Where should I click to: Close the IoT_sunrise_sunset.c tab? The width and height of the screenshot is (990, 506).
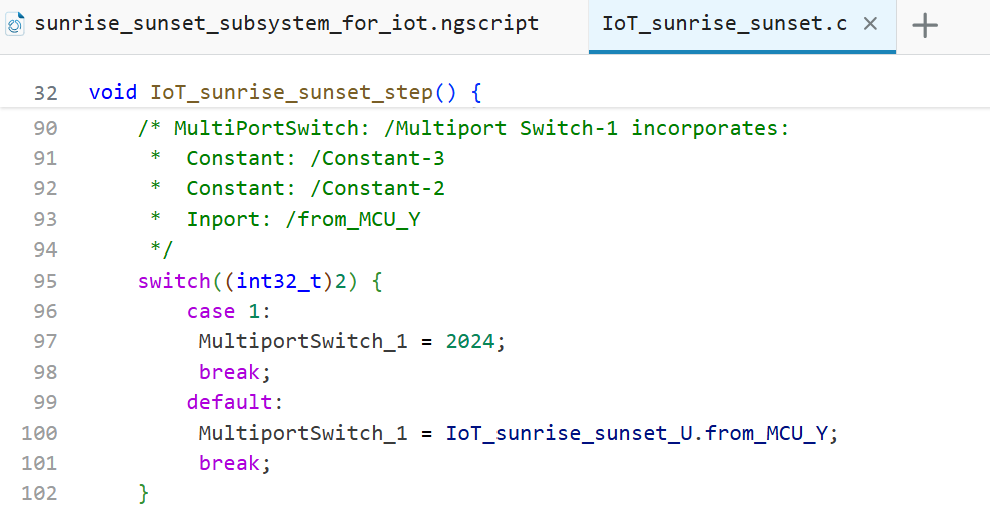(870, 24)
